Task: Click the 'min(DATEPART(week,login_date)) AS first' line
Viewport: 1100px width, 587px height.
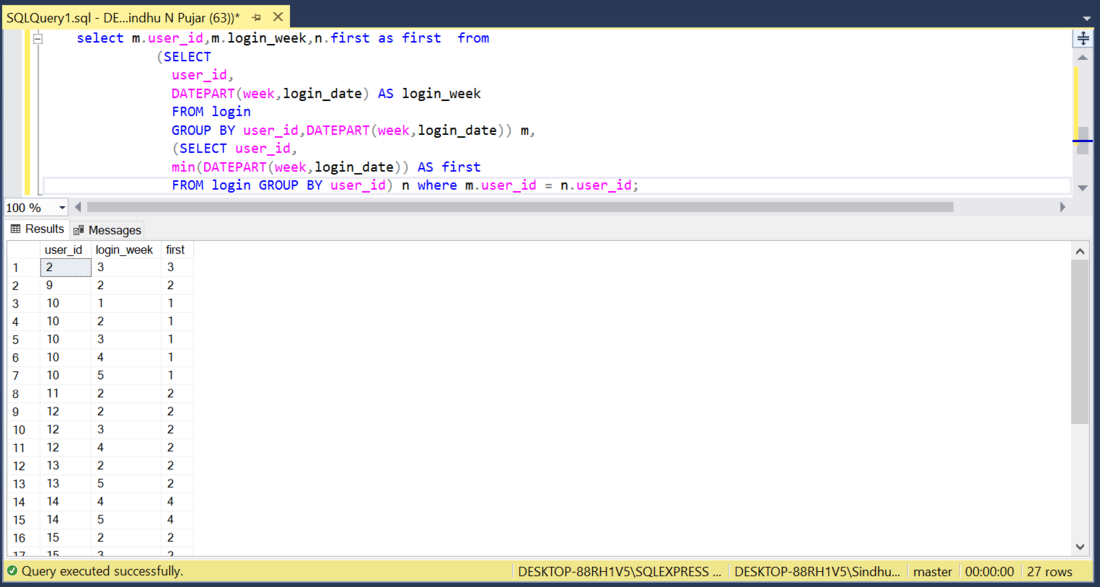Action: point(326,167)
